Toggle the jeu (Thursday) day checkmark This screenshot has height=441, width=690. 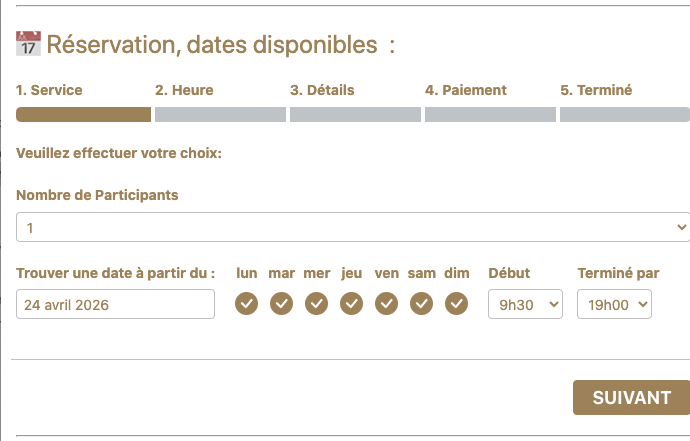pos(351,303)
